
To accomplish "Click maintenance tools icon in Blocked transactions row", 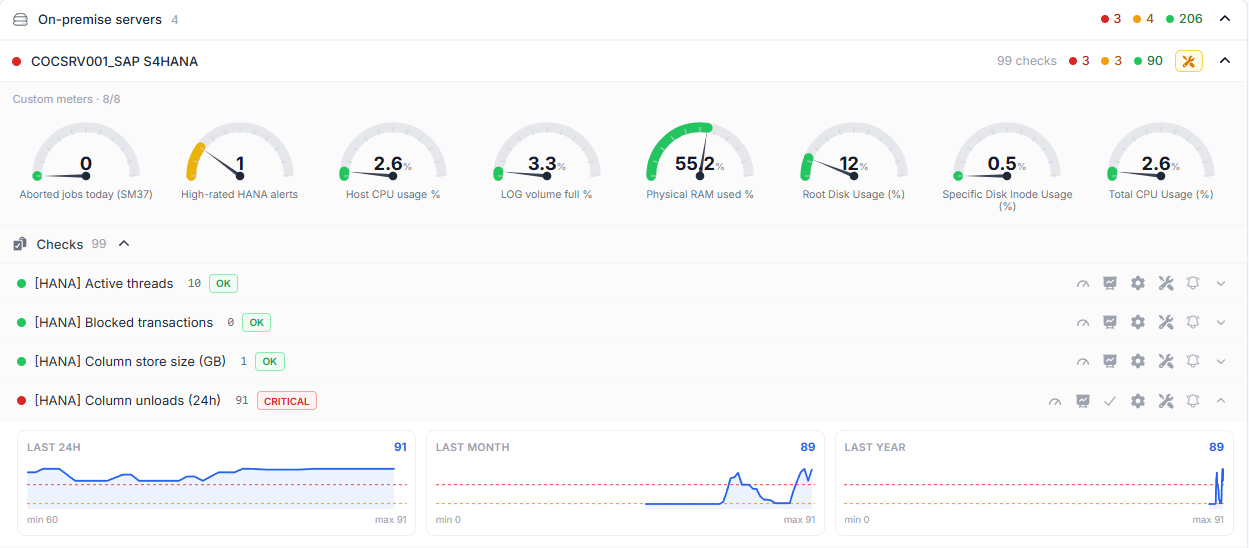I will click(x=1165, y=322).
